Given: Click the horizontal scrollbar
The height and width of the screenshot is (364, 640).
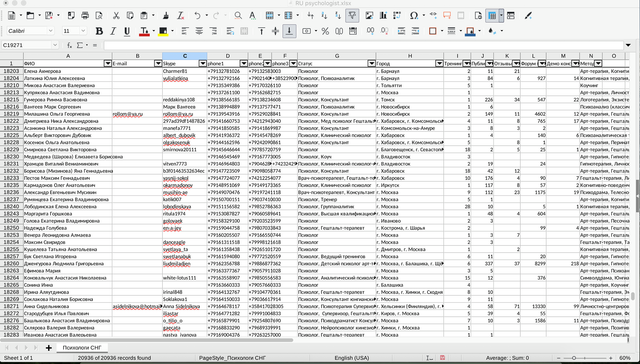Looking at the screenshot, I should point(147,340).
